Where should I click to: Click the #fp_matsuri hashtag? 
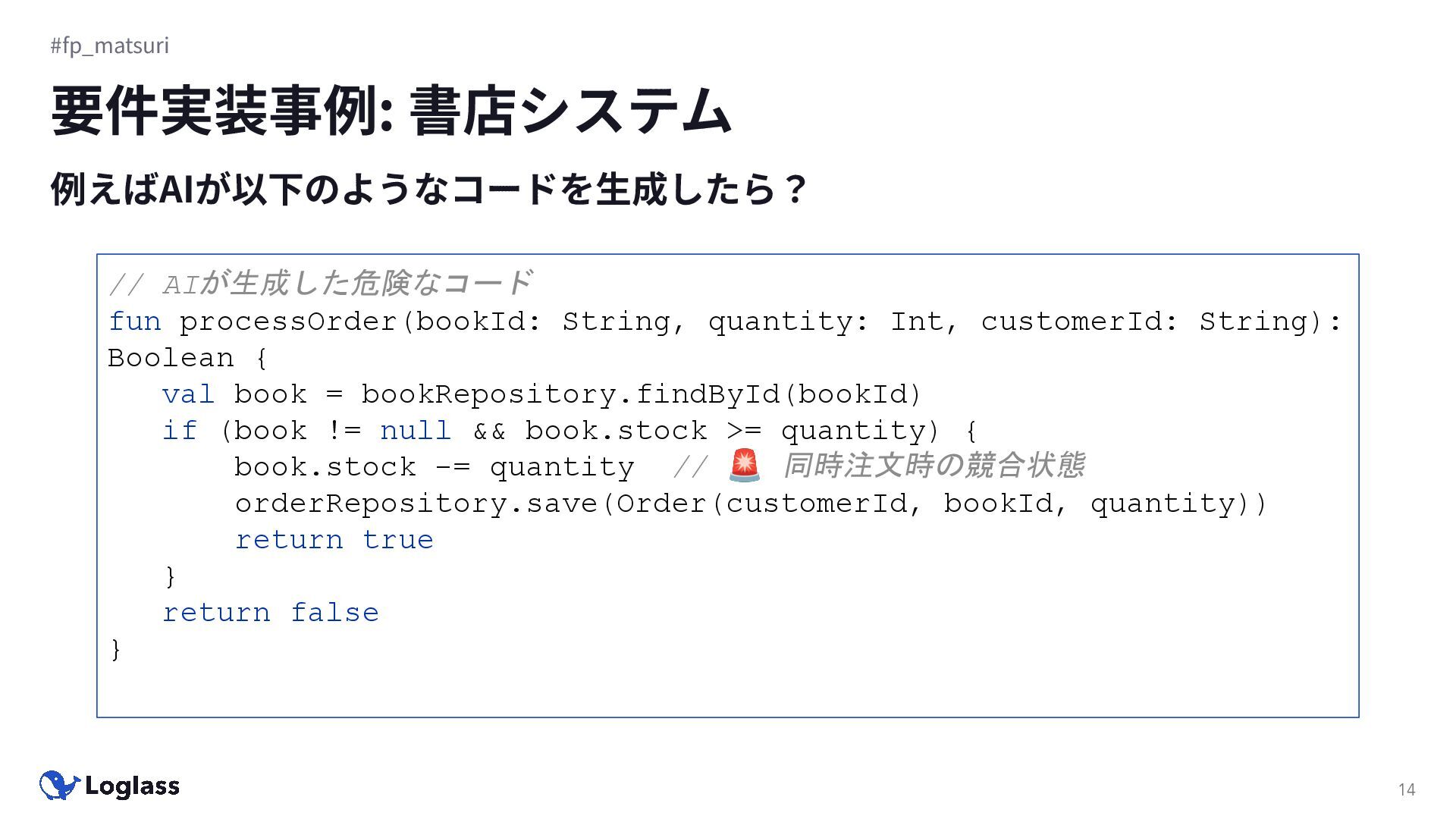click(110, 45)
